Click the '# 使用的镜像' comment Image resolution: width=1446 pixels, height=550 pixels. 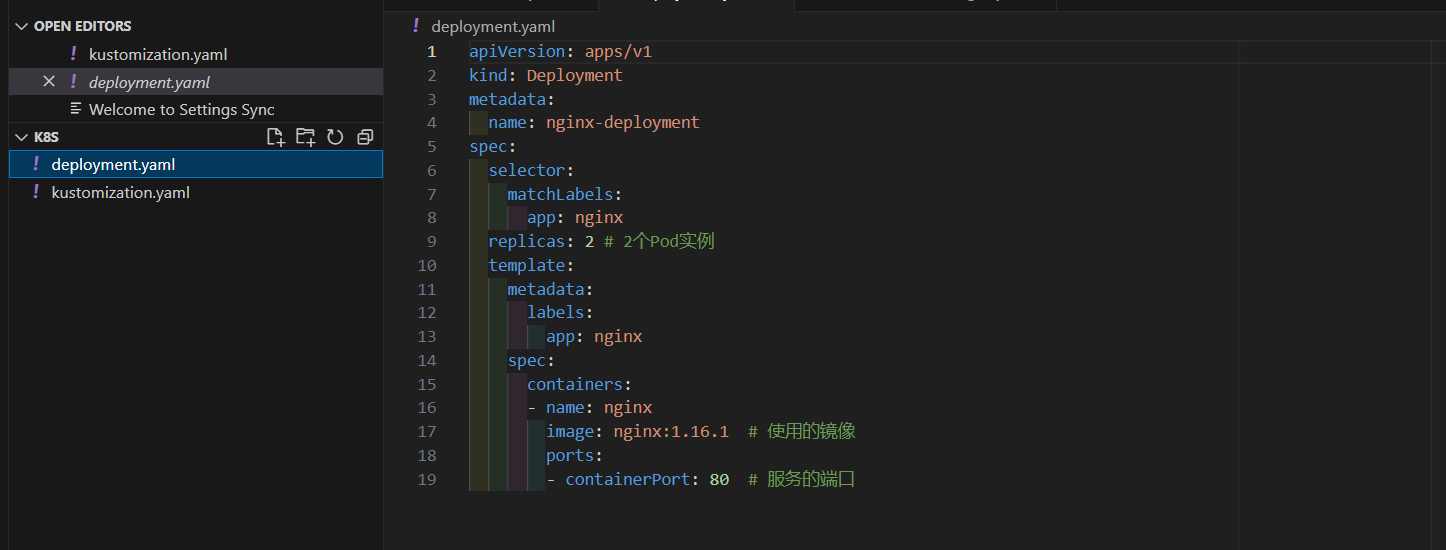click(802, 432)
